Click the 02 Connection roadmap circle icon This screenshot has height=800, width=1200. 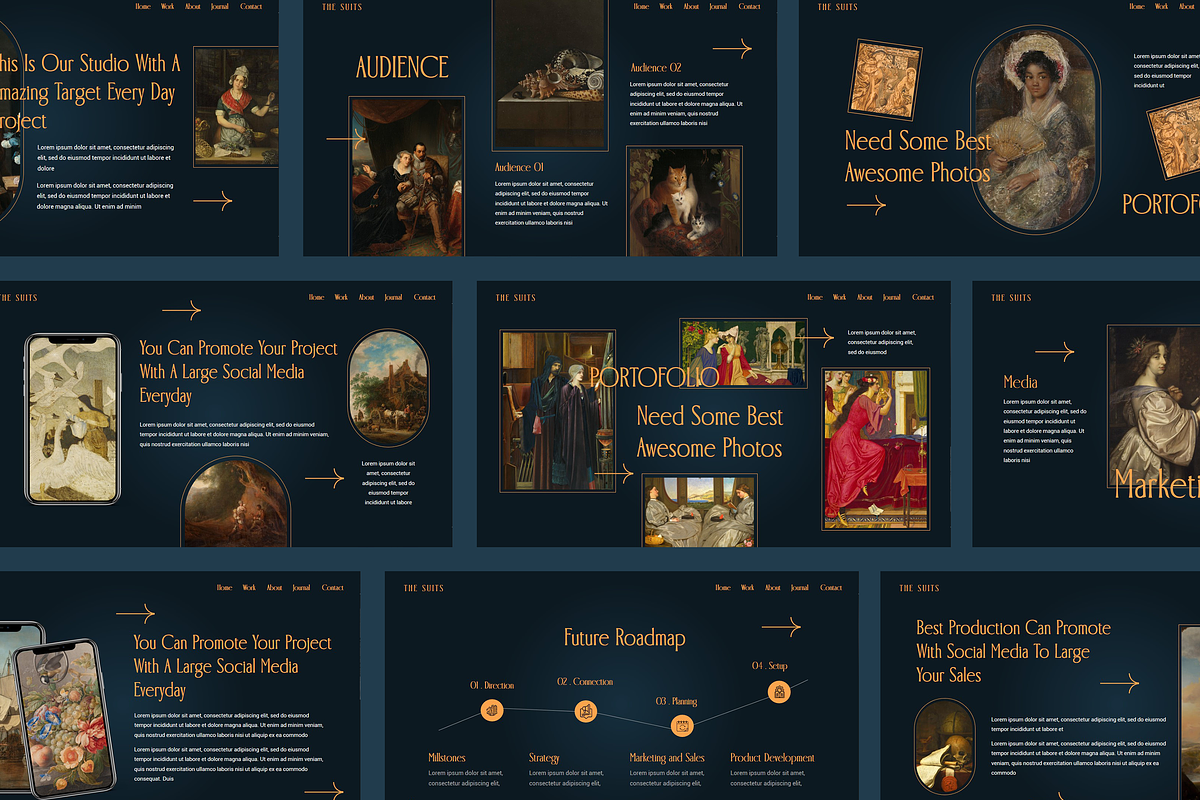point(586,712)
